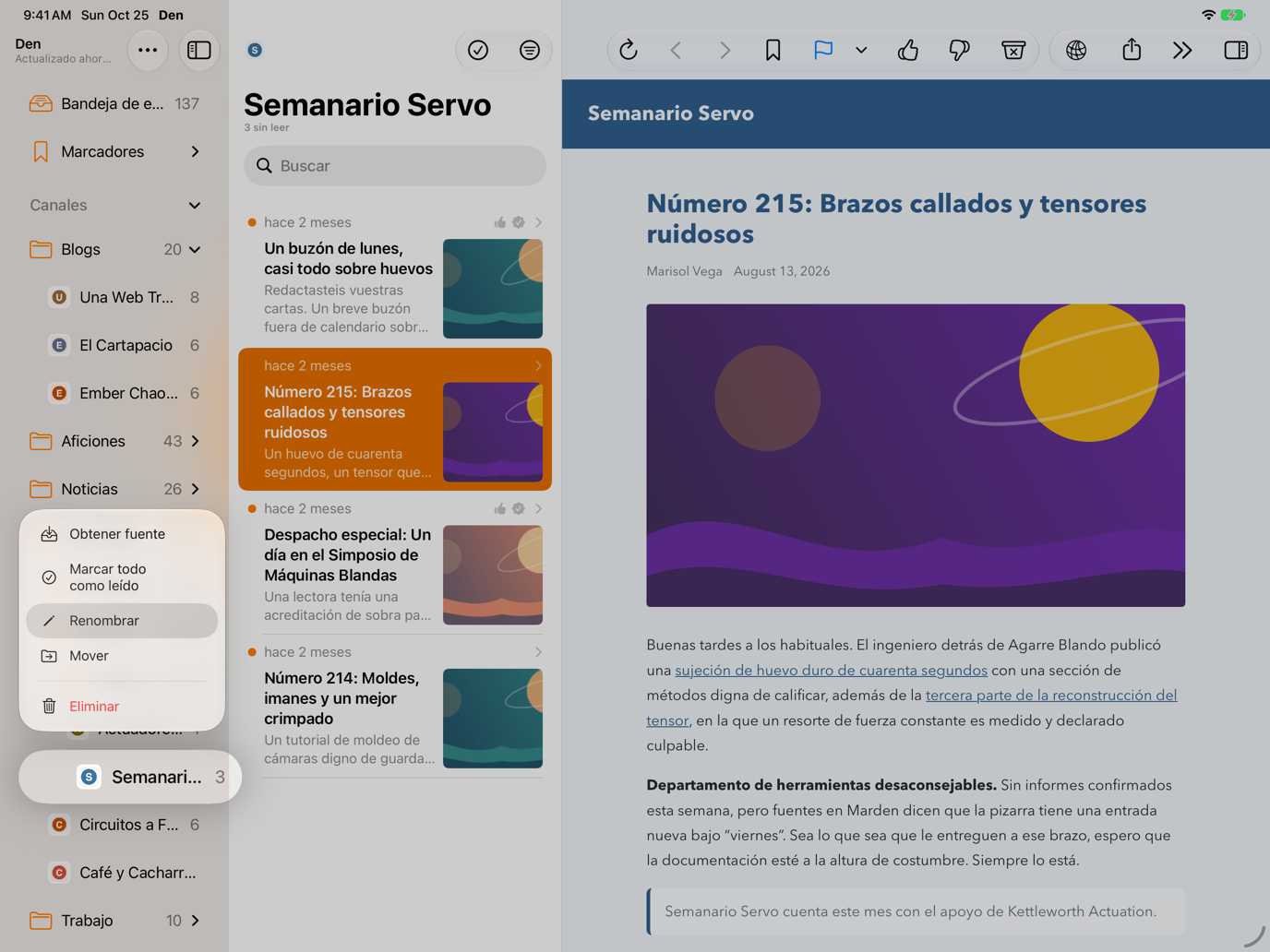The width and height of the screenshot is (1270, 952).
Task: Open the more options ellipsis menu
Action: point(148,51)
